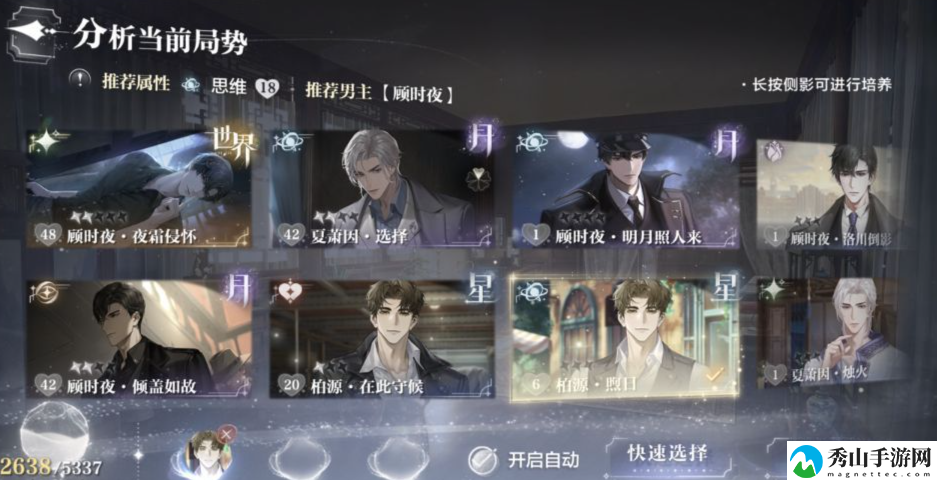Select the 顾时夜·夜霜侵怀 world card
Image resolution: width=937 pixels, height=480 pixels.
click(139, 189)
